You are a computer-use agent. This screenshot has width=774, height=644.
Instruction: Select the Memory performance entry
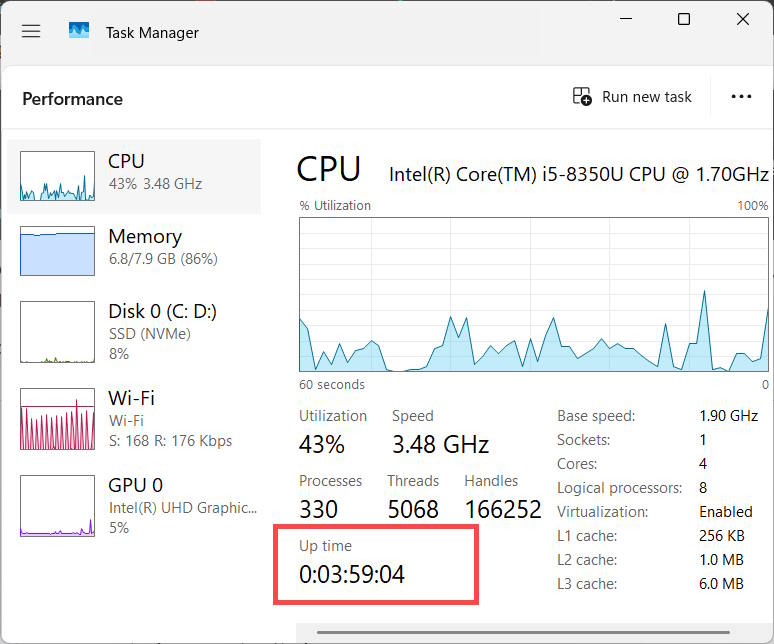click(134, 251)
